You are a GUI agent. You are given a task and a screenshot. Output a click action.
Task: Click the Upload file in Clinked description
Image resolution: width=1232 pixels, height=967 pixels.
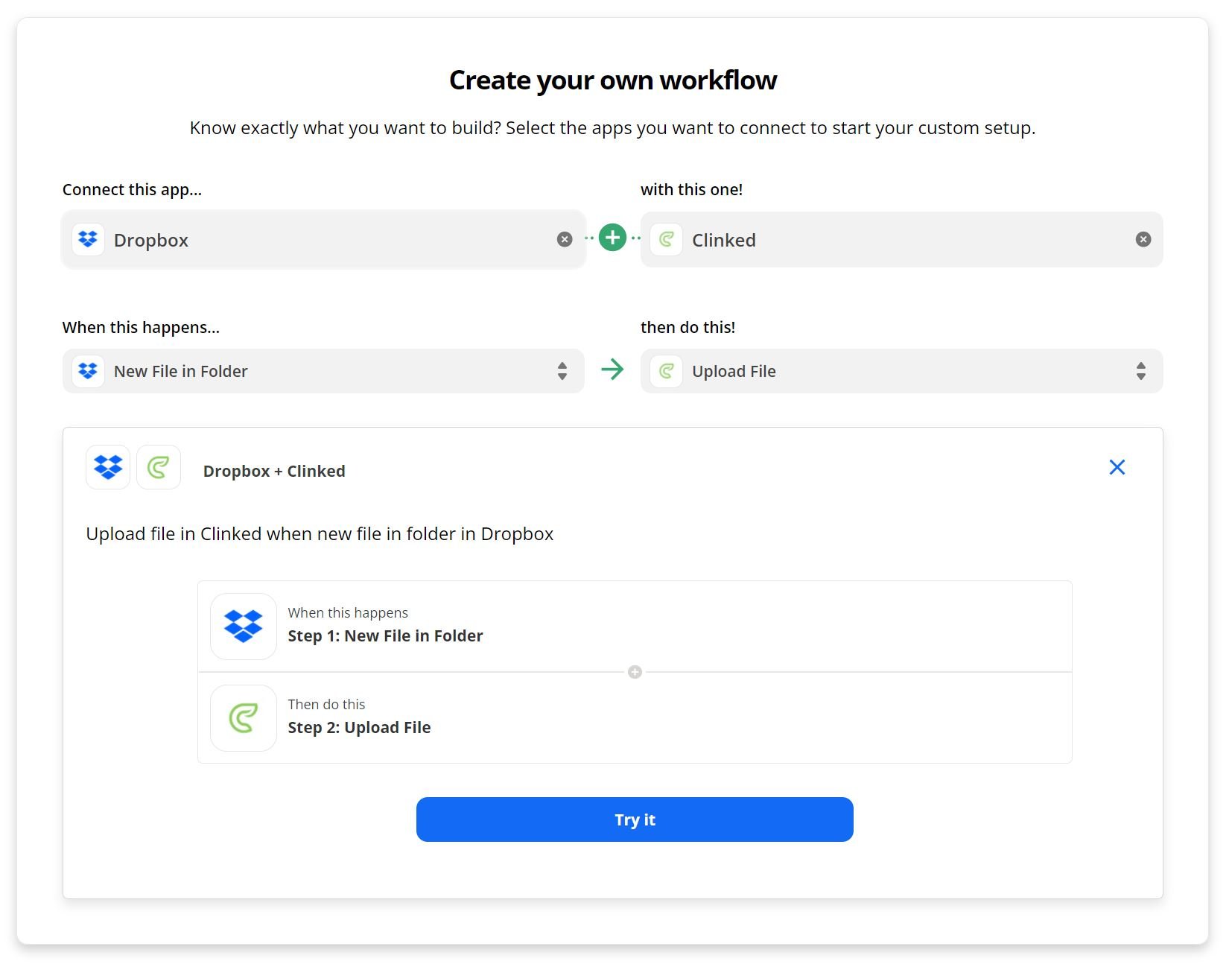320,534
